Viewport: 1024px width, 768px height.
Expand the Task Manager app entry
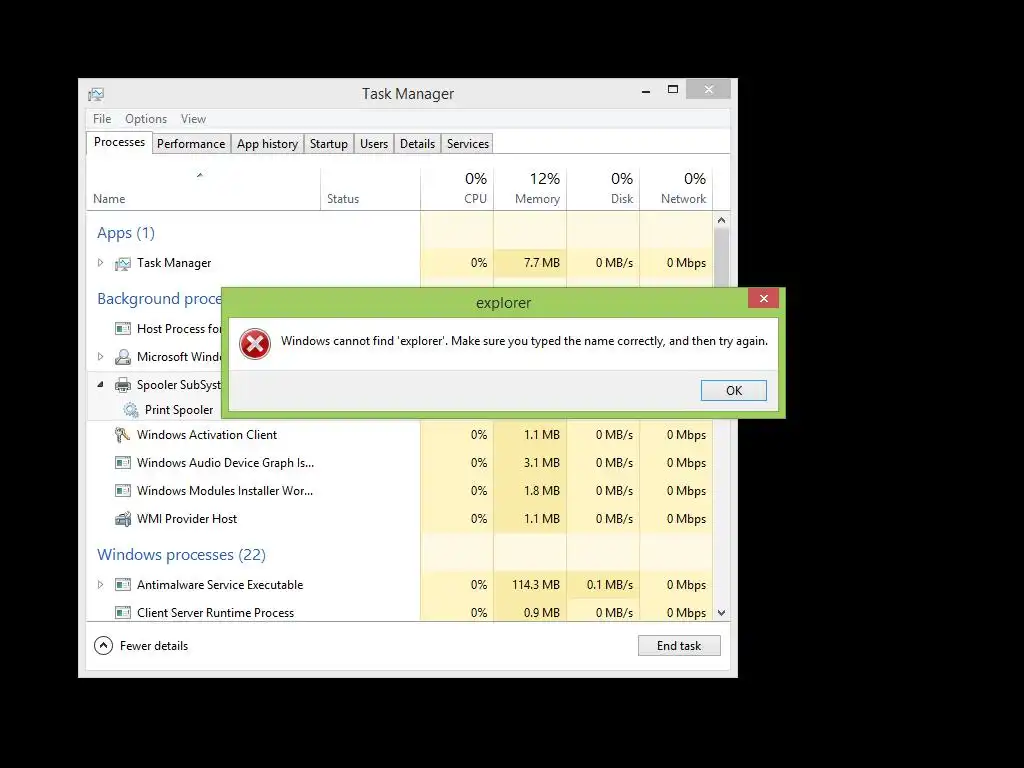coord(101,263)
